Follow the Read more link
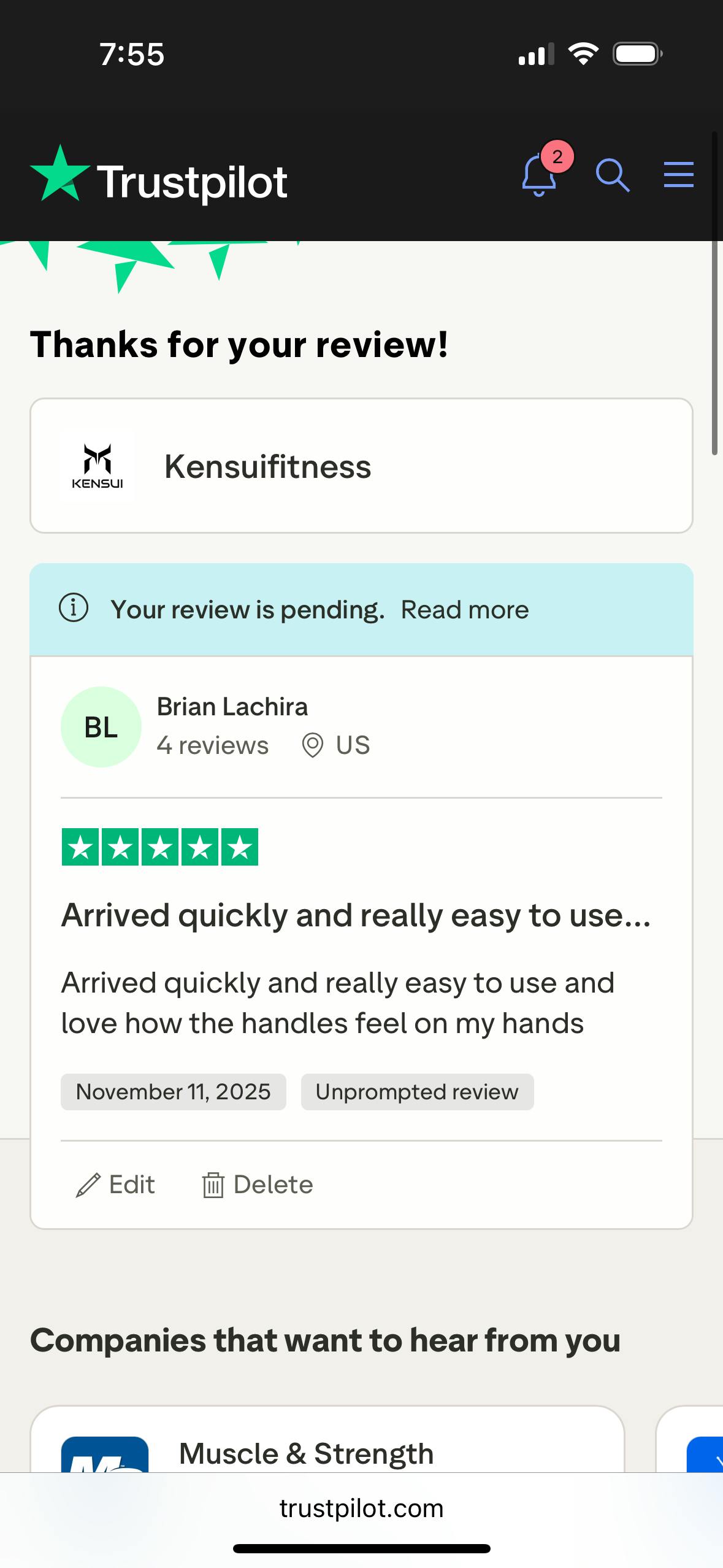723x1568 pixels. (464, 610)
